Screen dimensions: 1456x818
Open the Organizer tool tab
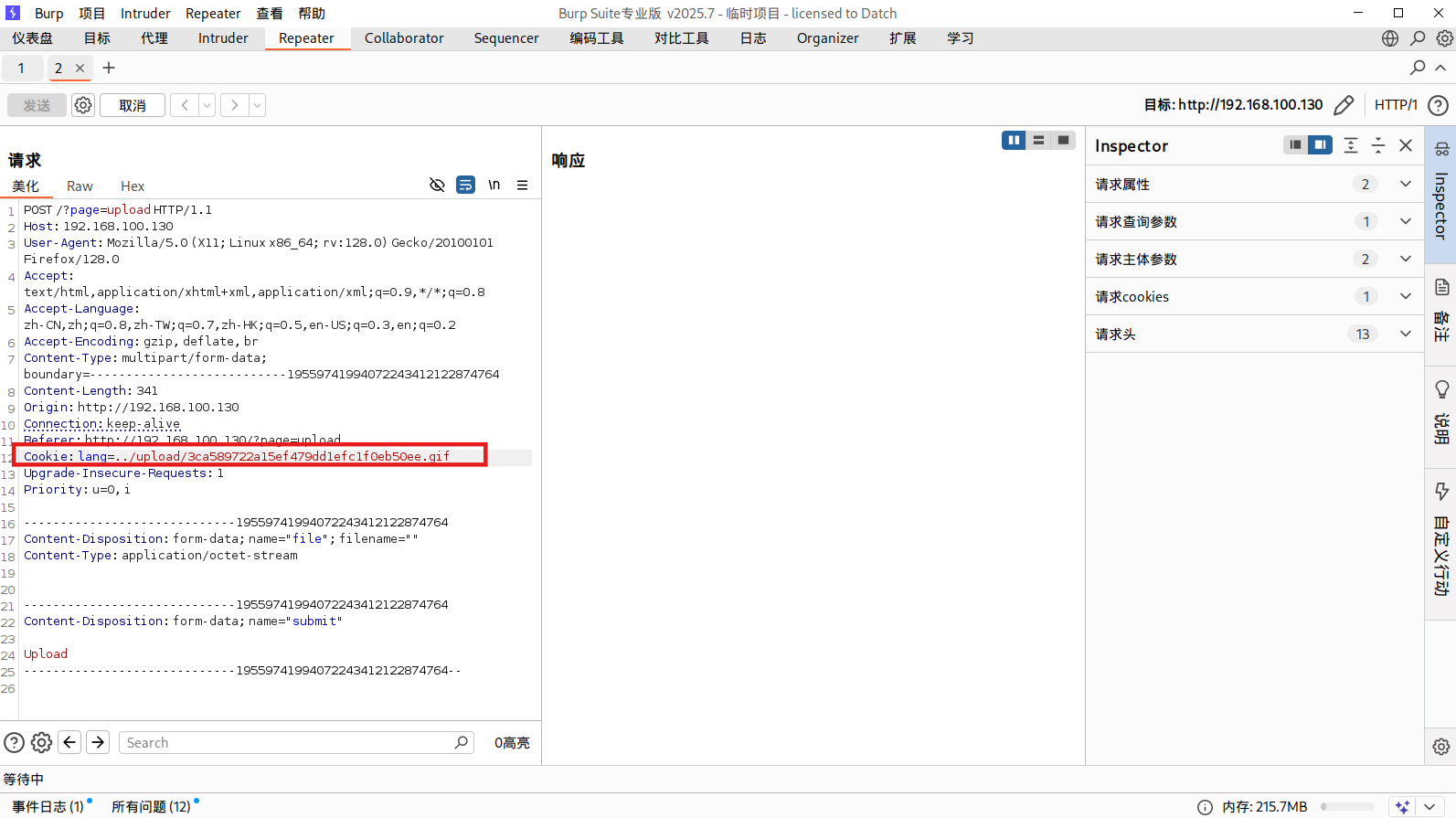827,37
